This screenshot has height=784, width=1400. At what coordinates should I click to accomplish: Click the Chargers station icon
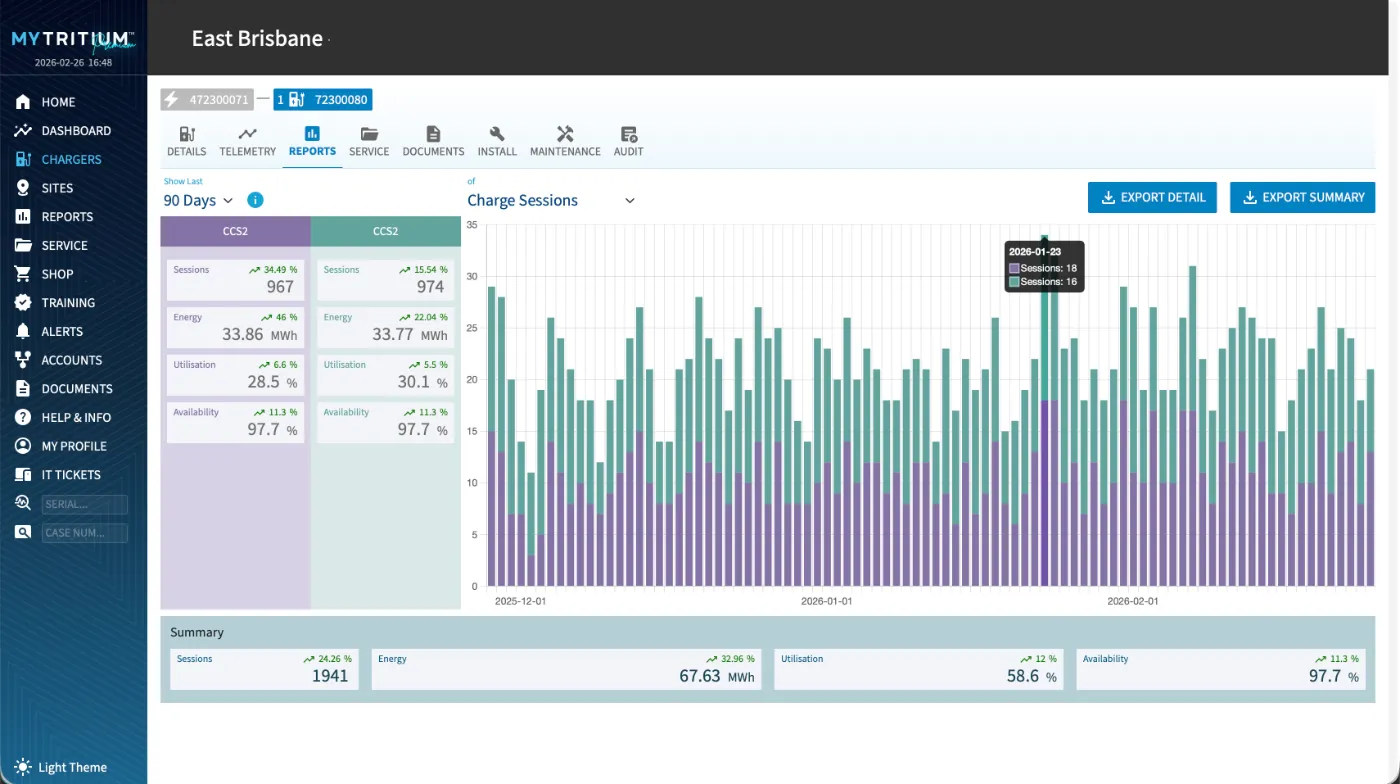(23, 159)
